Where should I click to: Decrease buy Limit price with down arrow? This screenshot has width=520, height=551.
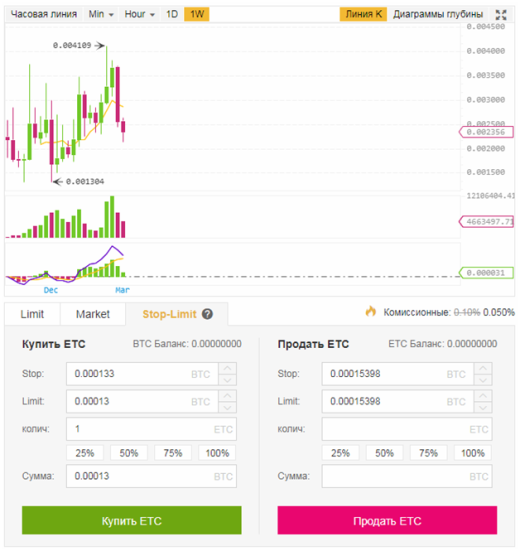[227, 407]
